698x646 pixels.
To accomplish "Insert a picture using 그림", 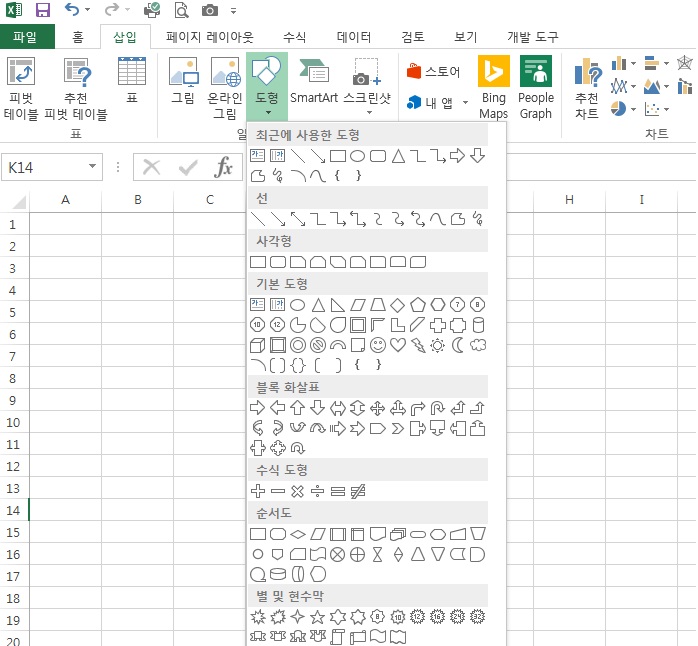I will pyautogui.click(x=183, y=80).
